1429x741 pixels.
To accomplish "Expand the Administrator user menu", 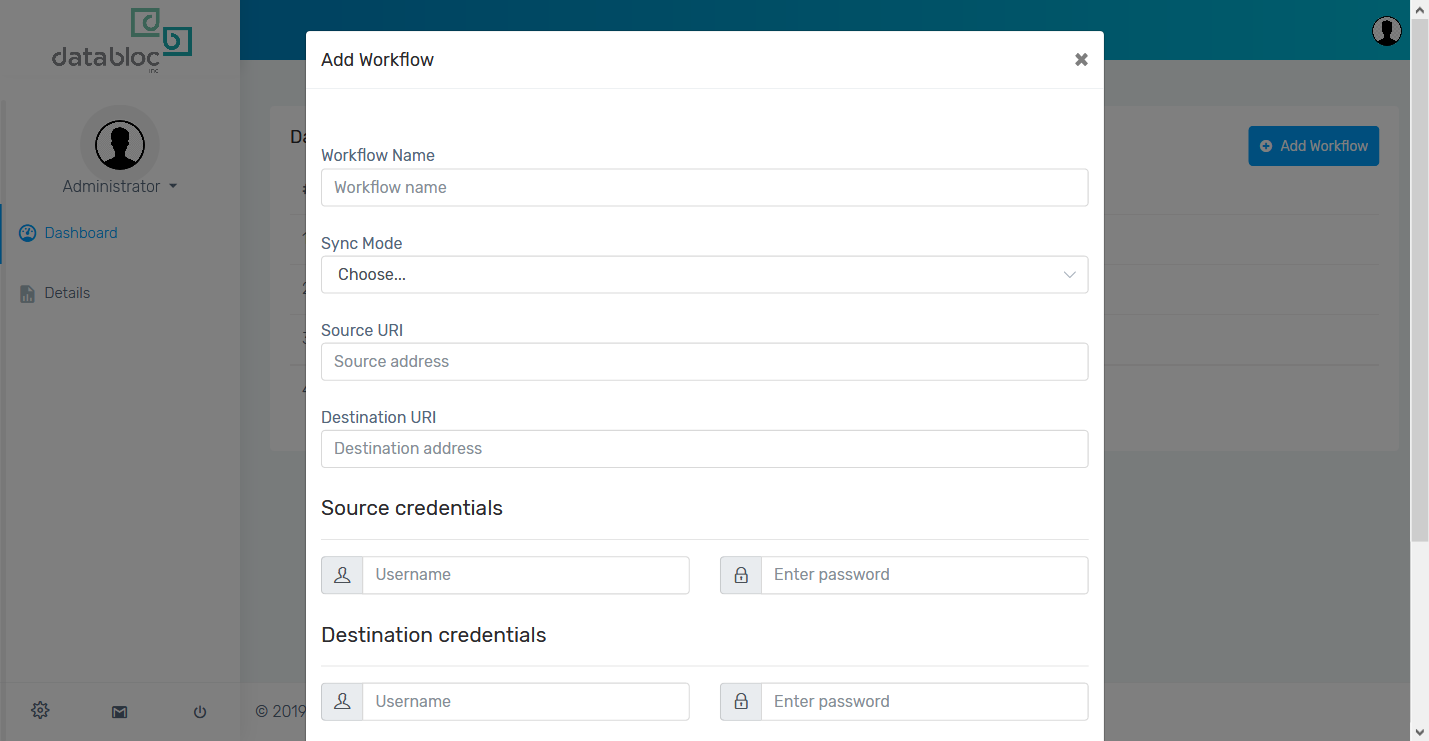I will [119, 187].
